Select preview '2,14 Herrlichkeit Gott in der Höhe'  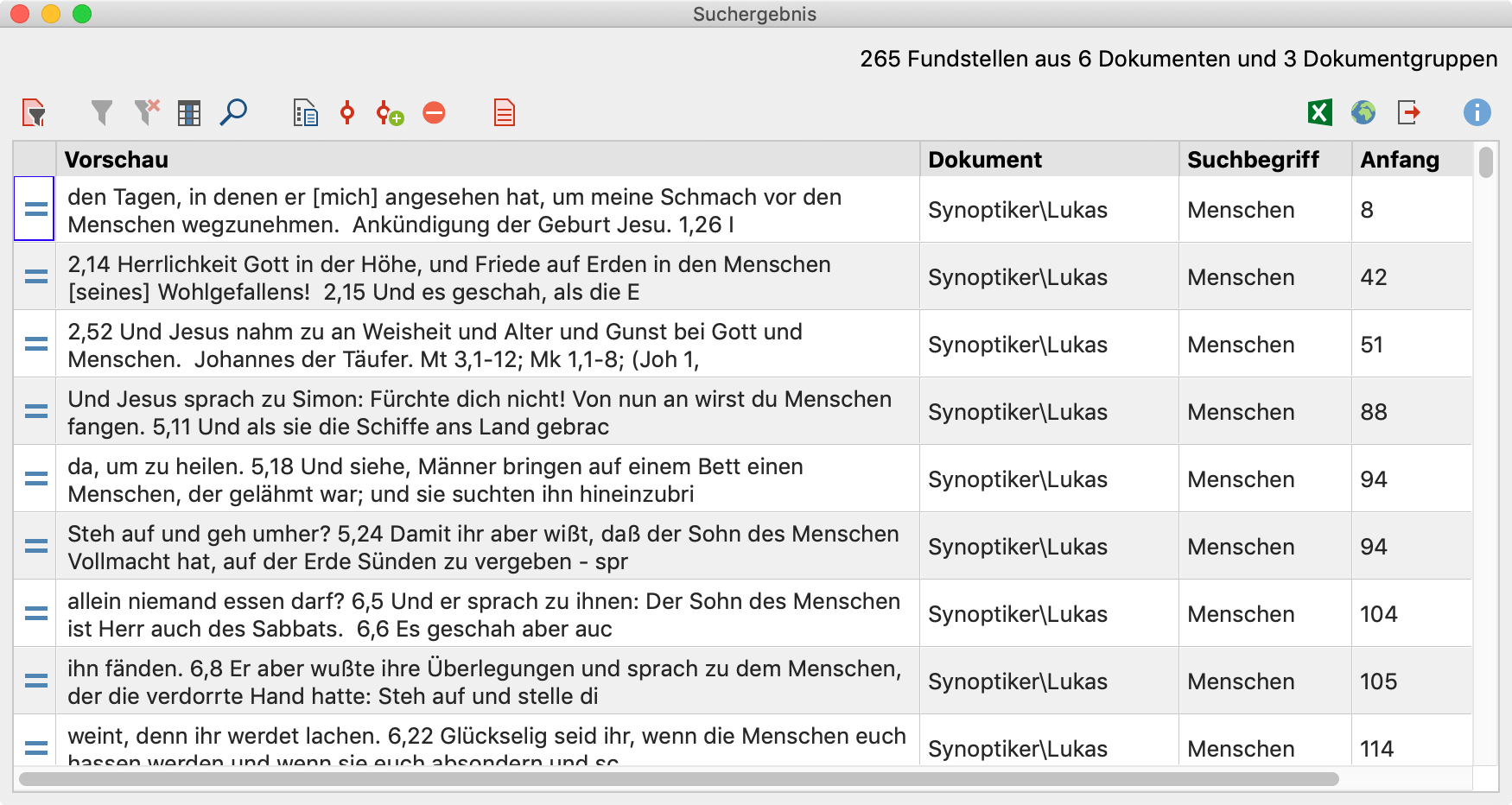pos(488,277)
